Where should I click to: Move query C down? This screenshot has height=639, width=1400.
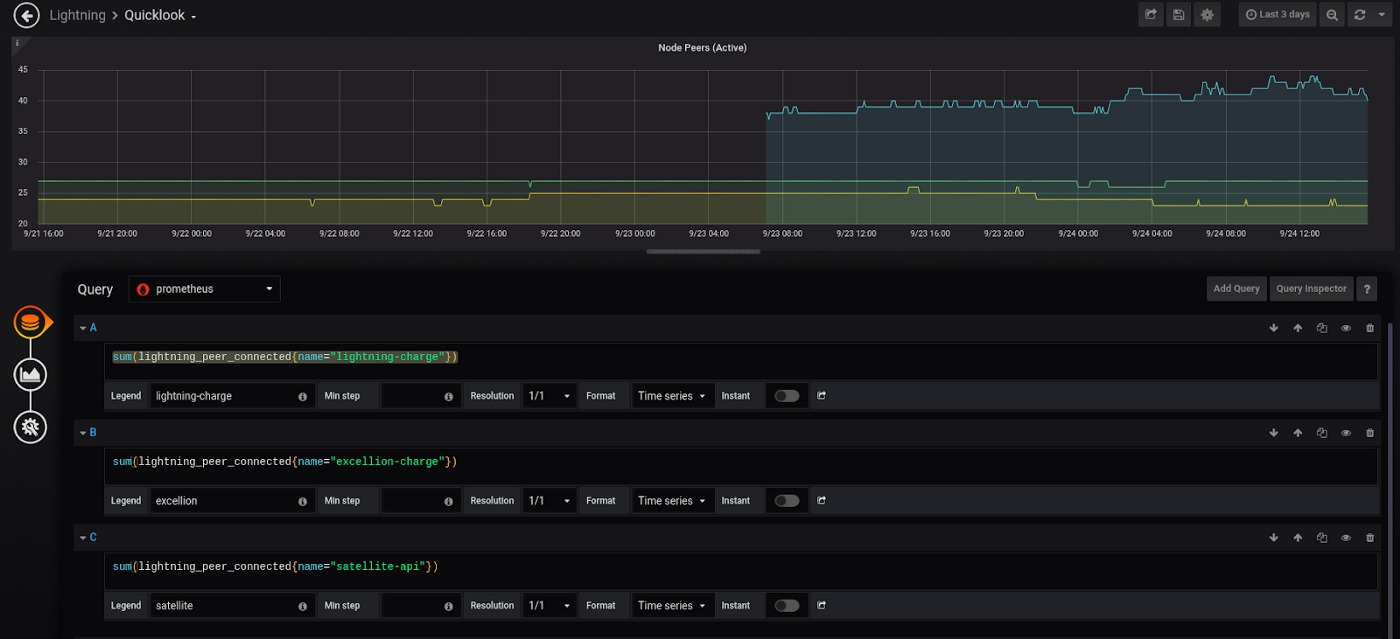pyautogui.click(x=1274, y=538)
